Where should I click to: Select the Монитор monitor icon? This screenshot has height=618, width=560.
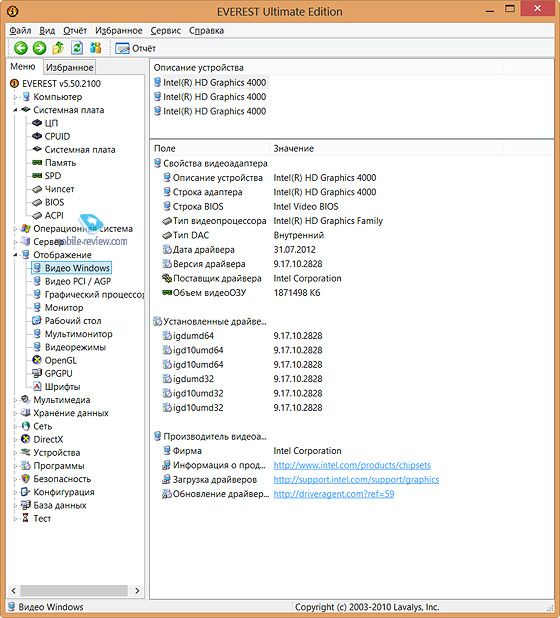click(x=37, y=307)
